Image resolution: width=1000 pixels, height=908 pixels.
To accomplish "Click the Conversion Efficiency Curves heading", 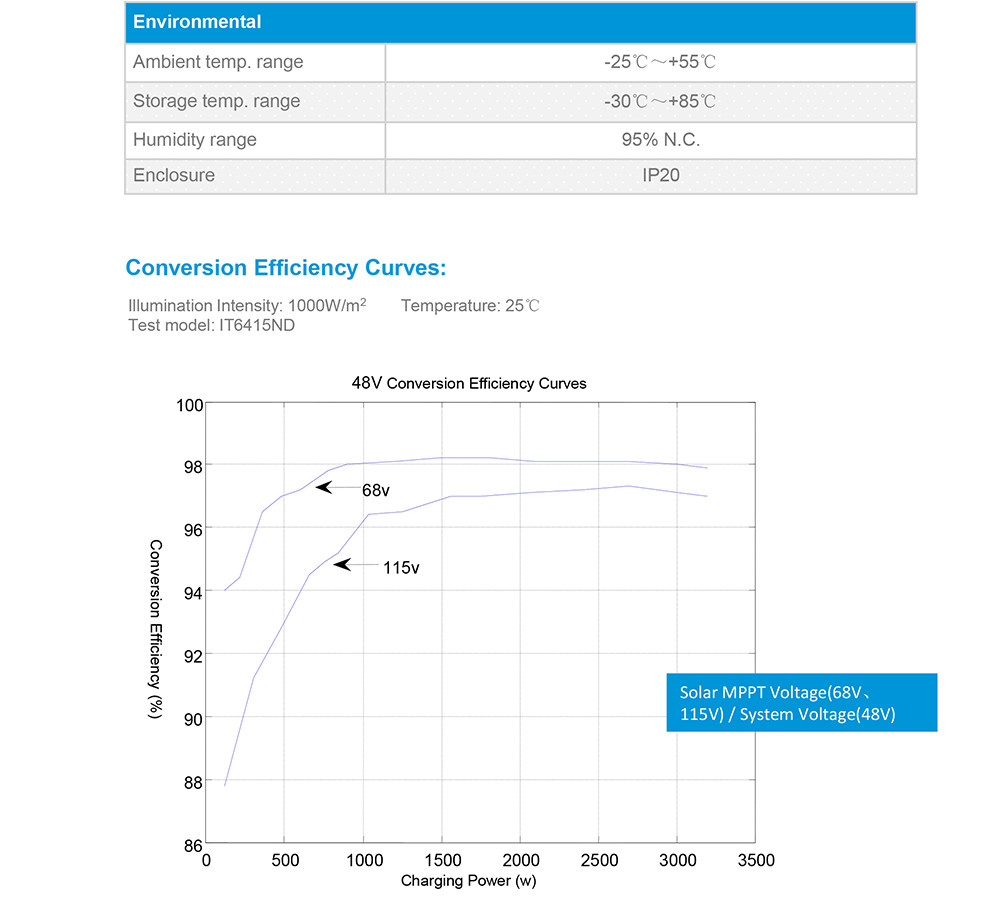I will [286, 268].
